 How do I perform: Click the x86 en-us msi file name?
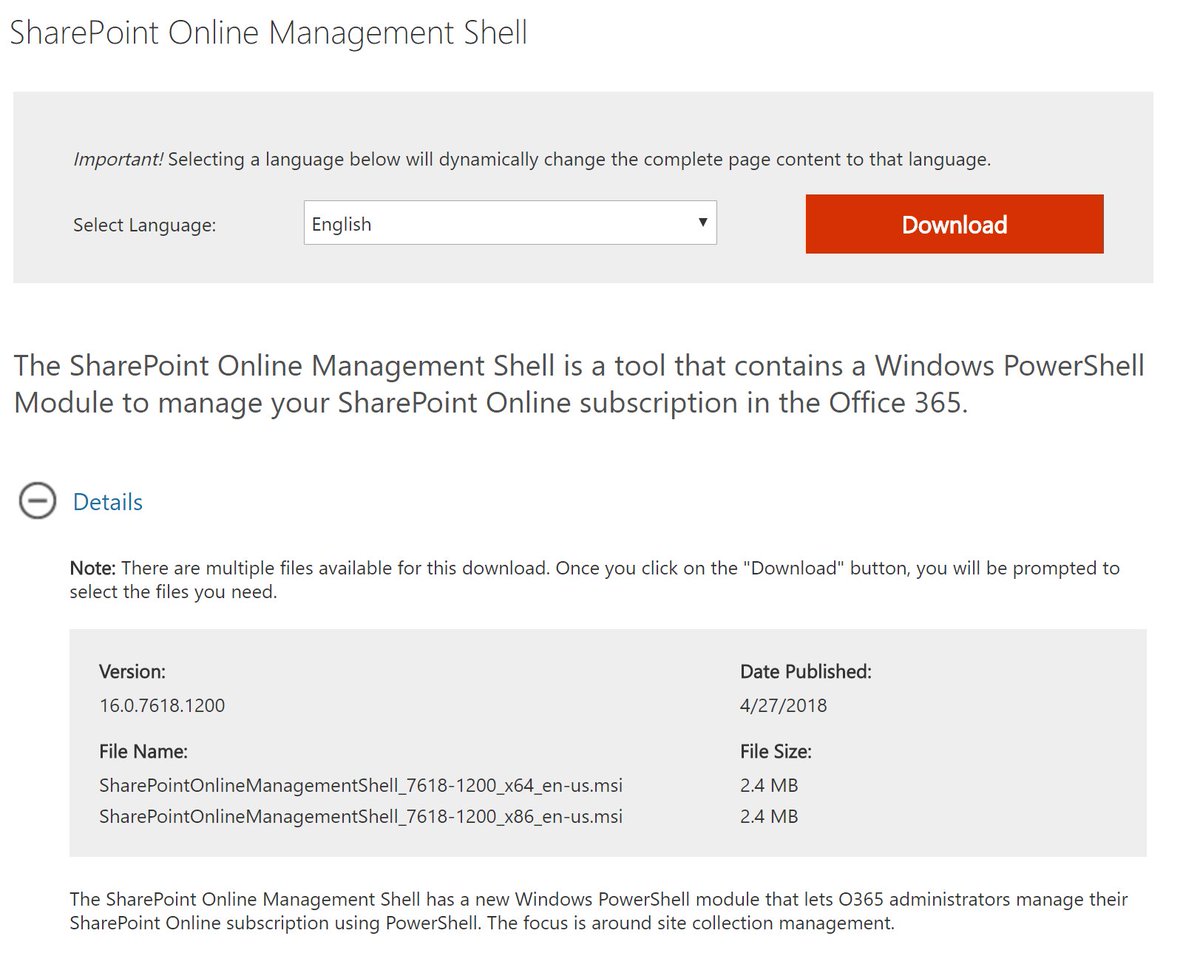361,816
